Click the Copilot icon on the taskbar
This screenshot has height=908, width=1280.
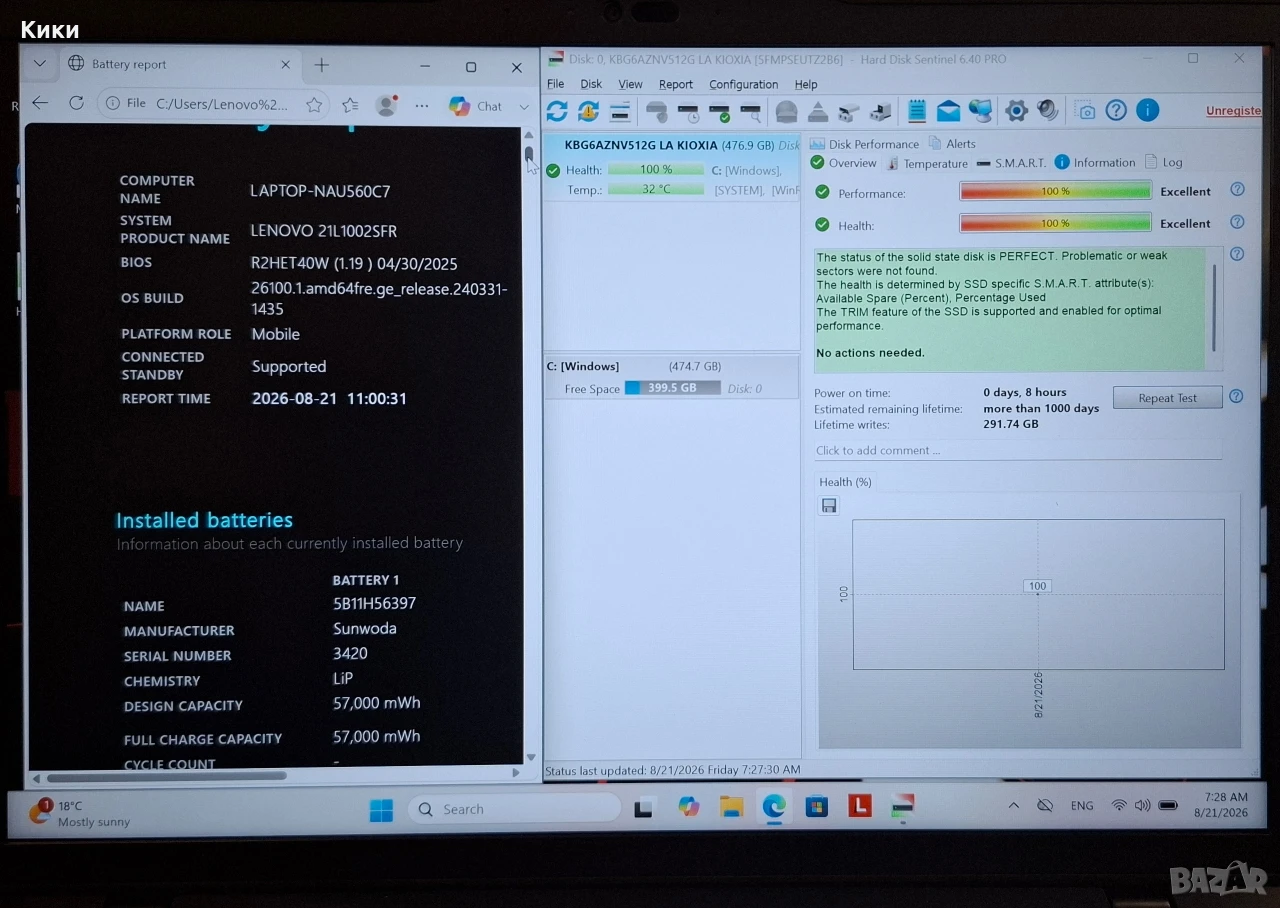(688, 806)
